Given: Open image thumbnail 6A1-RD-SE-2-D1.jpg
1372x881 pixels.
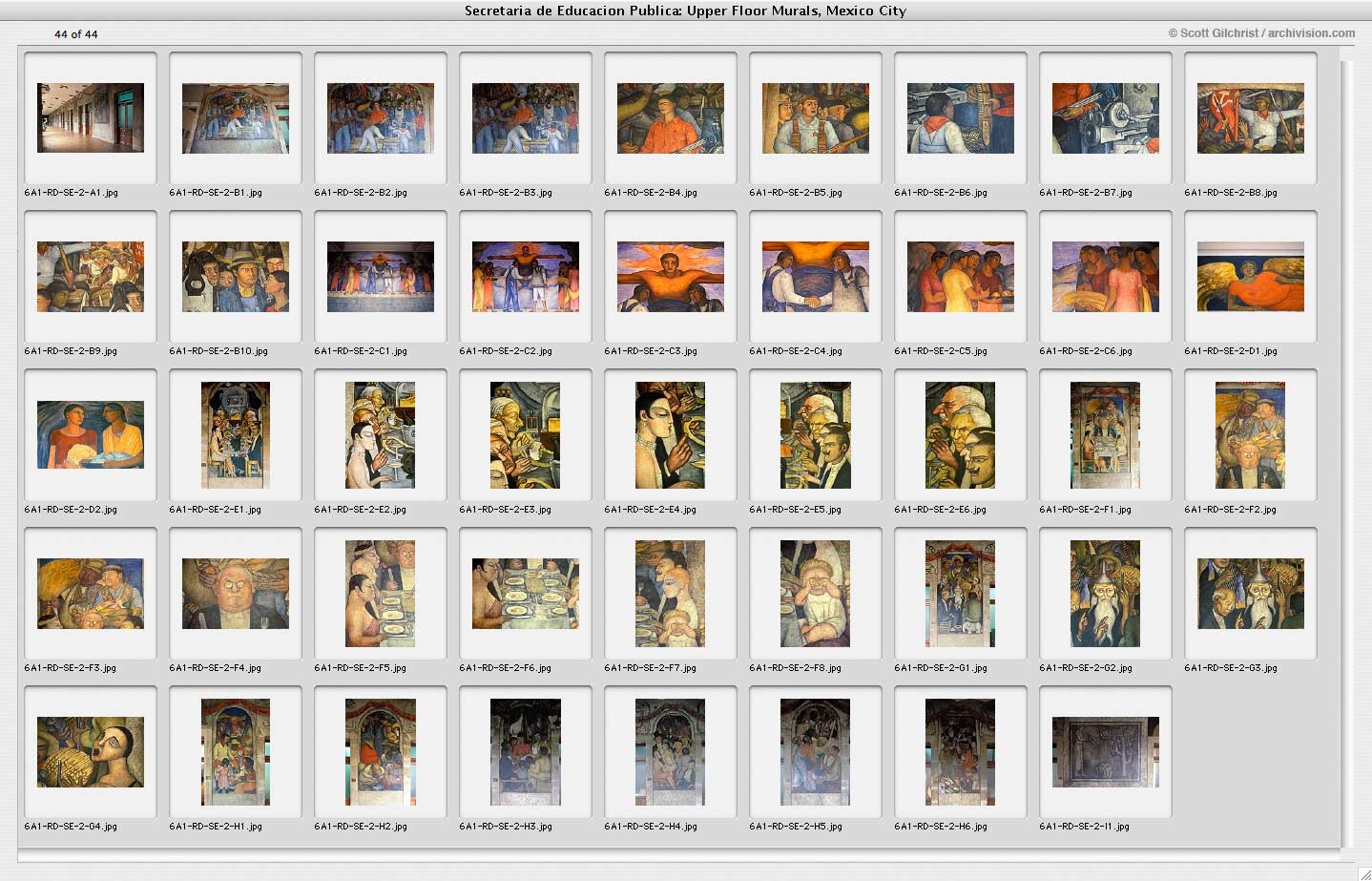Looking at the screenshot, I should 1251,277.
